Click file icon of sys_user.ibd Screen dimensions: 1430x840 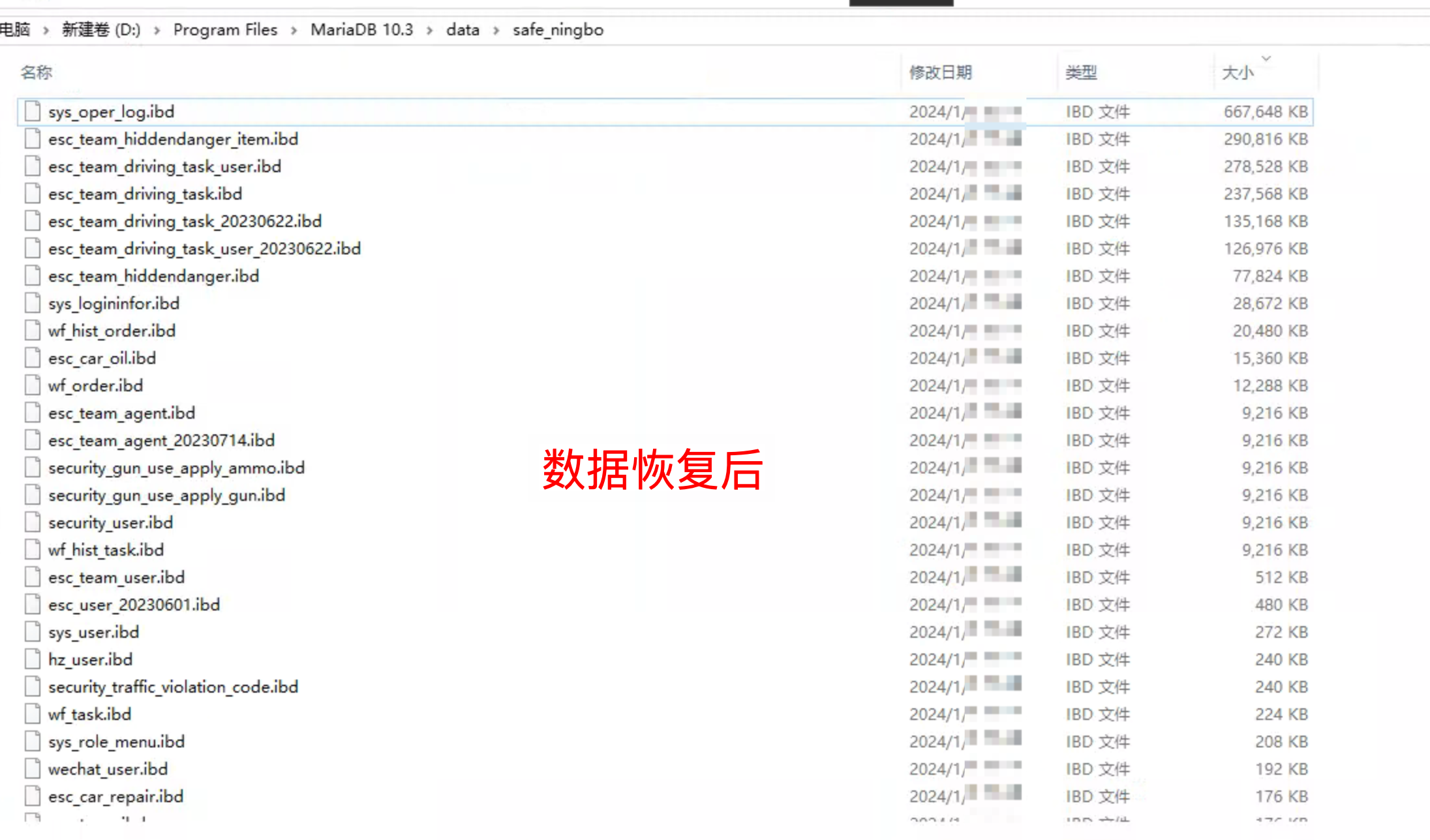pos(33,632)
